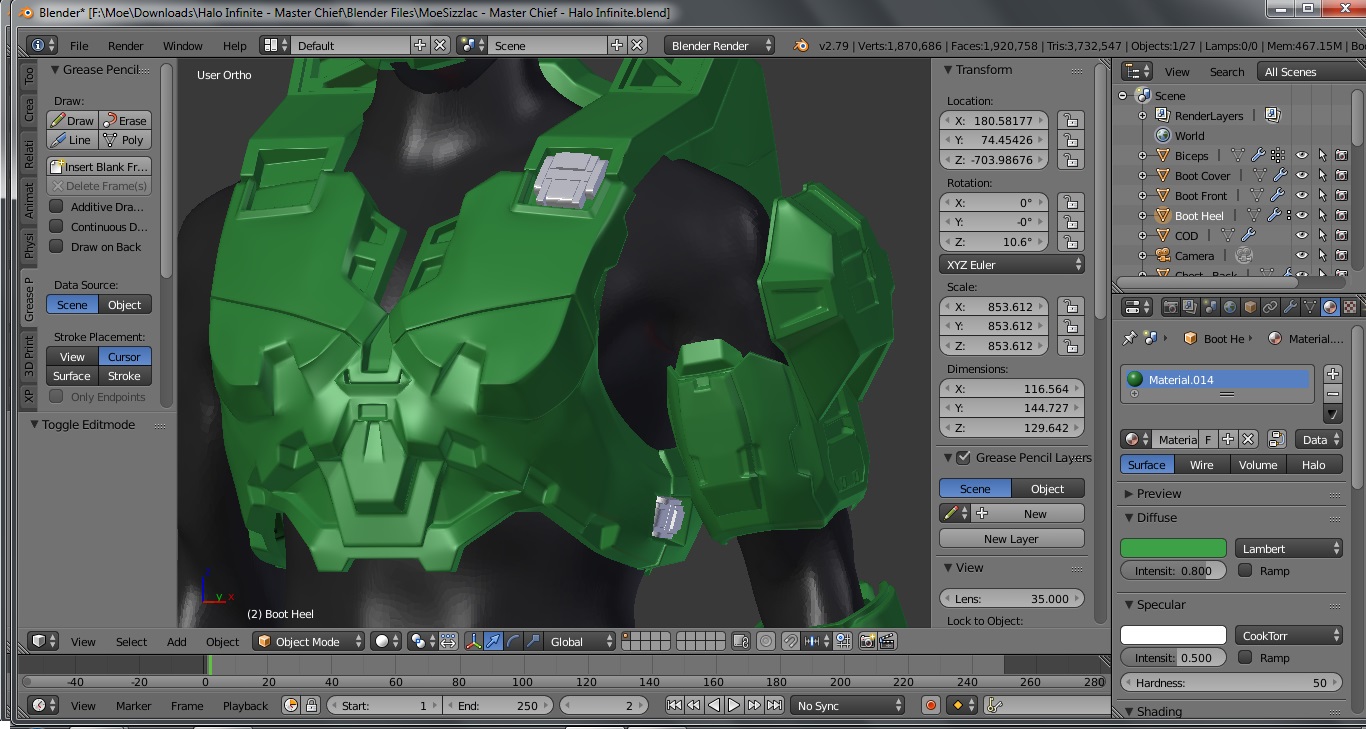This screenshot has width=1366, height=729.
Task: Open the Texture properties tab
Action: click(x=1350, y=307)
